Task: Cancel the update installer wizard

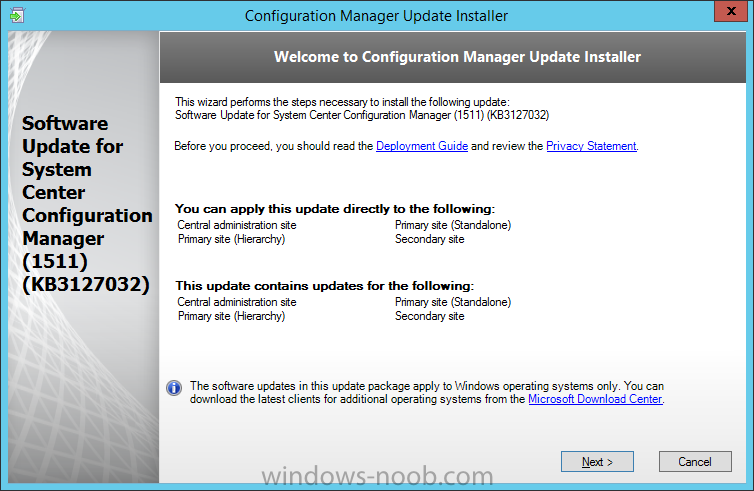Action: (695, 462)
